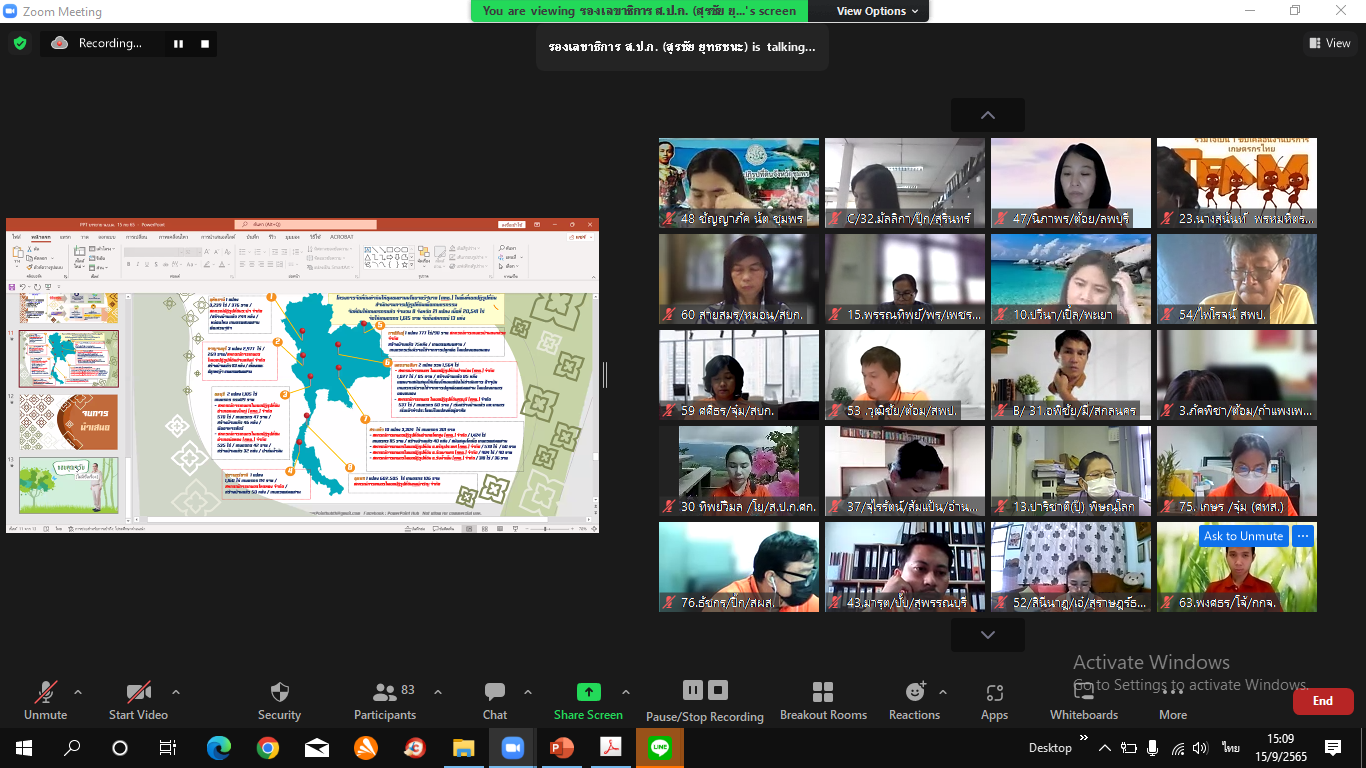Switch the Thai input language indicator
Image resolution: width=1366 pixels, height=768 pixels.
pos(1230,747)
